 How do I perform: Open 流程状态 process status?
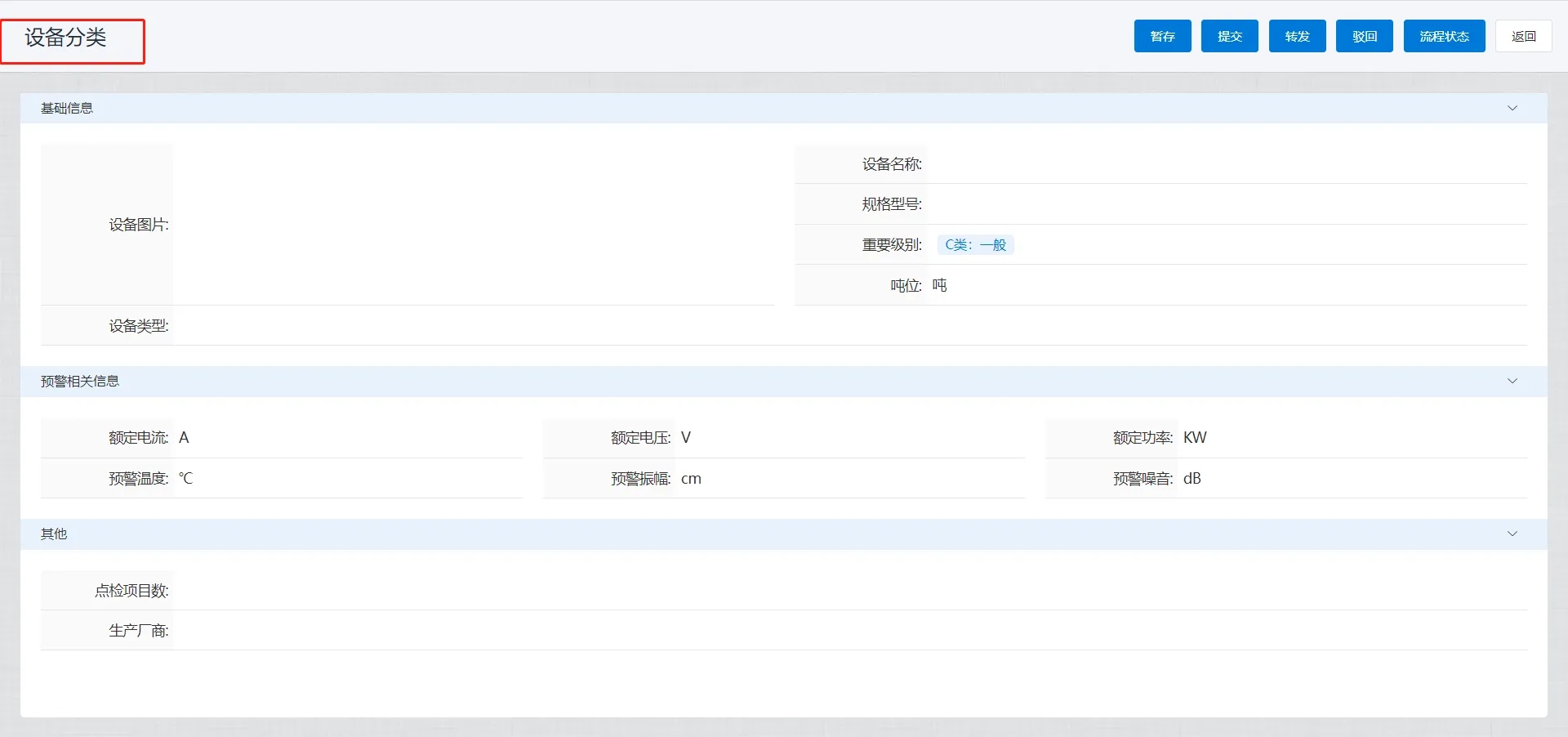point(1444,36)
